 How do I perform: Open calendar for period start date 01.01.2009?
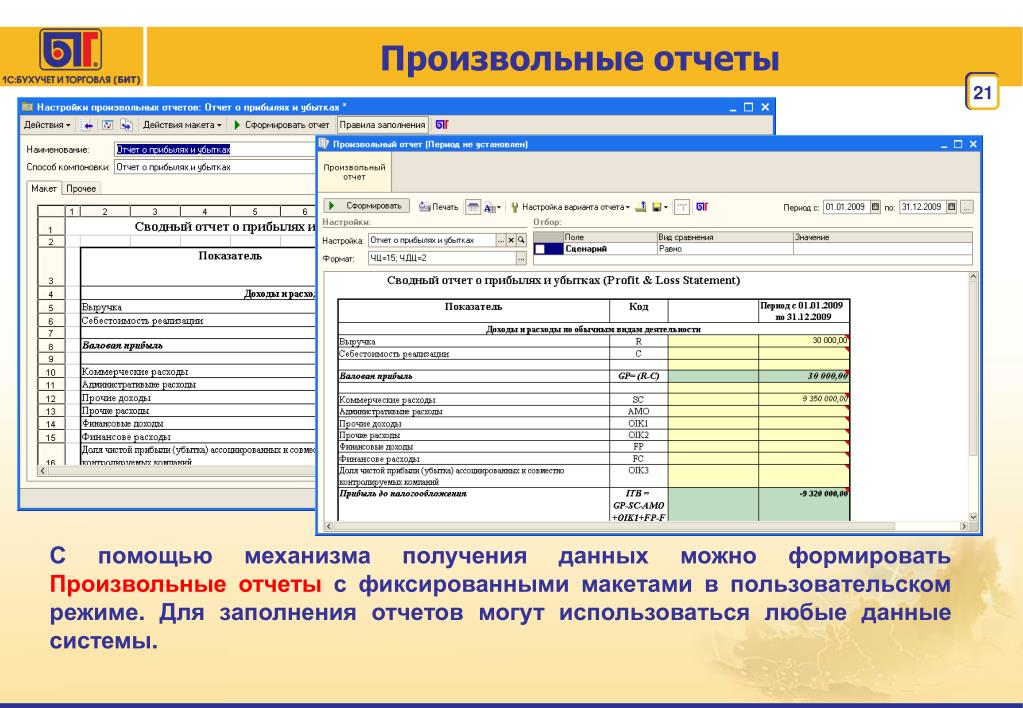[876, 207]
